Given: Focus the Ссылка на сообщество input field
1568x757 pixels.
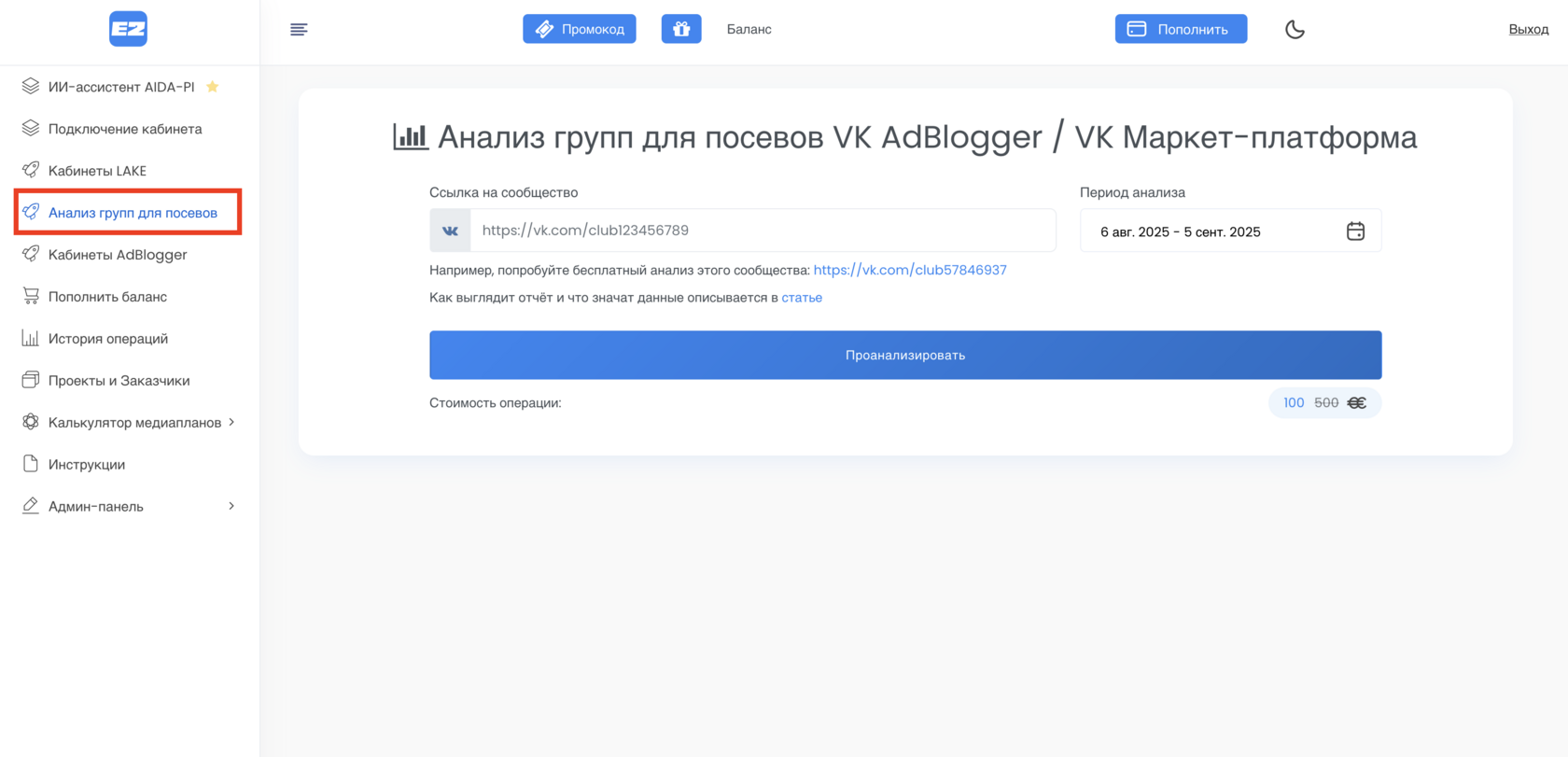Looking at the screenshot, I should click(x=763, y=231).
